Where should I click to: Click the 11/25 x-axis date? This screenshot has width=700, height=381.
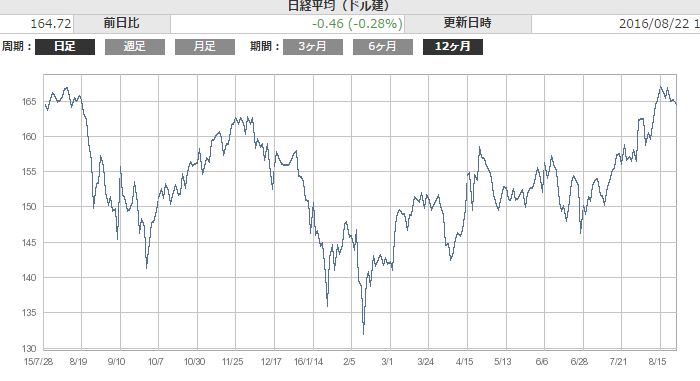click(x=233, y=362)
